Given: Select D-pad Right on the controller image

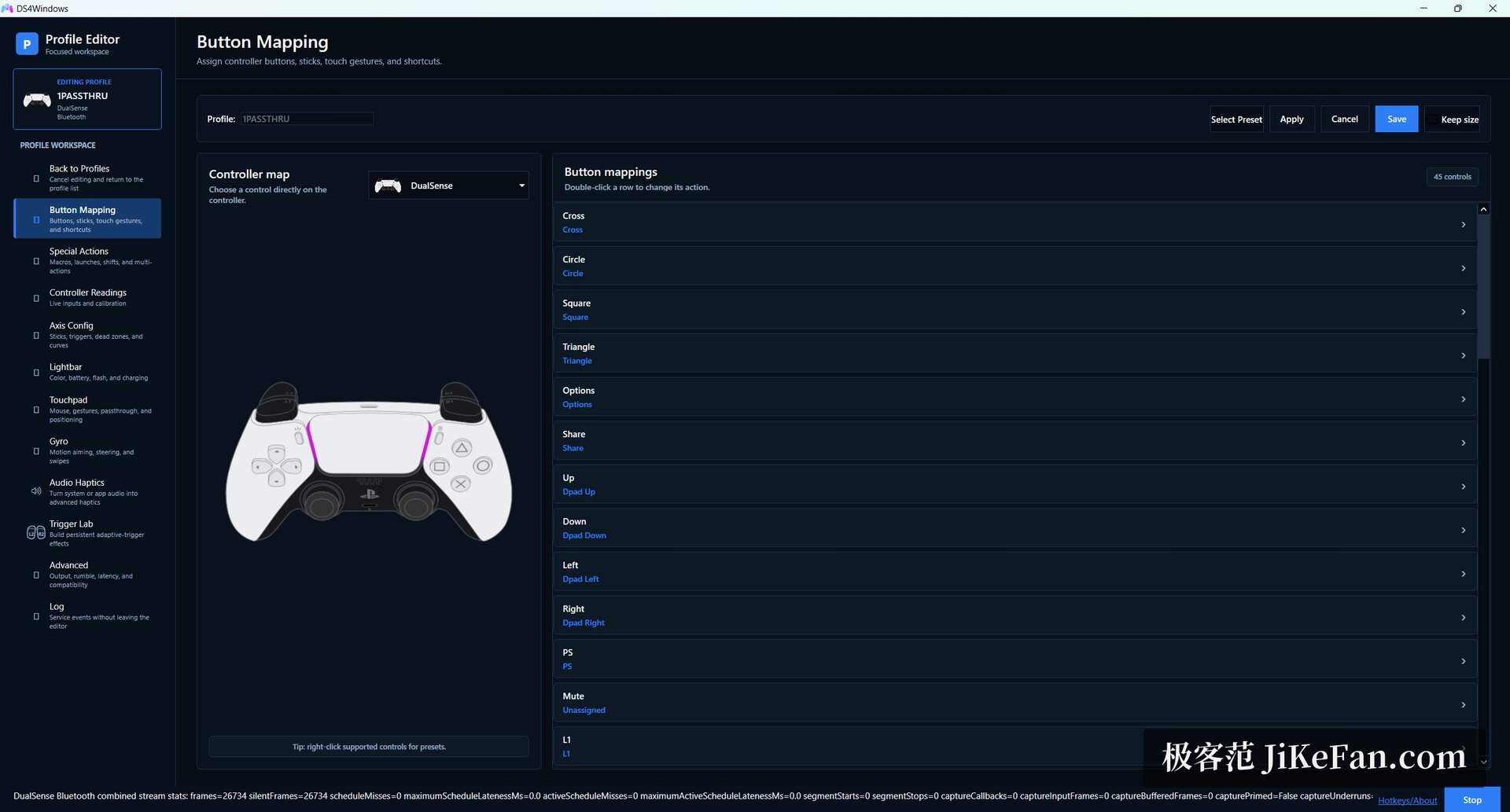Looking at the screenshot, I should [x=292, y=466].
